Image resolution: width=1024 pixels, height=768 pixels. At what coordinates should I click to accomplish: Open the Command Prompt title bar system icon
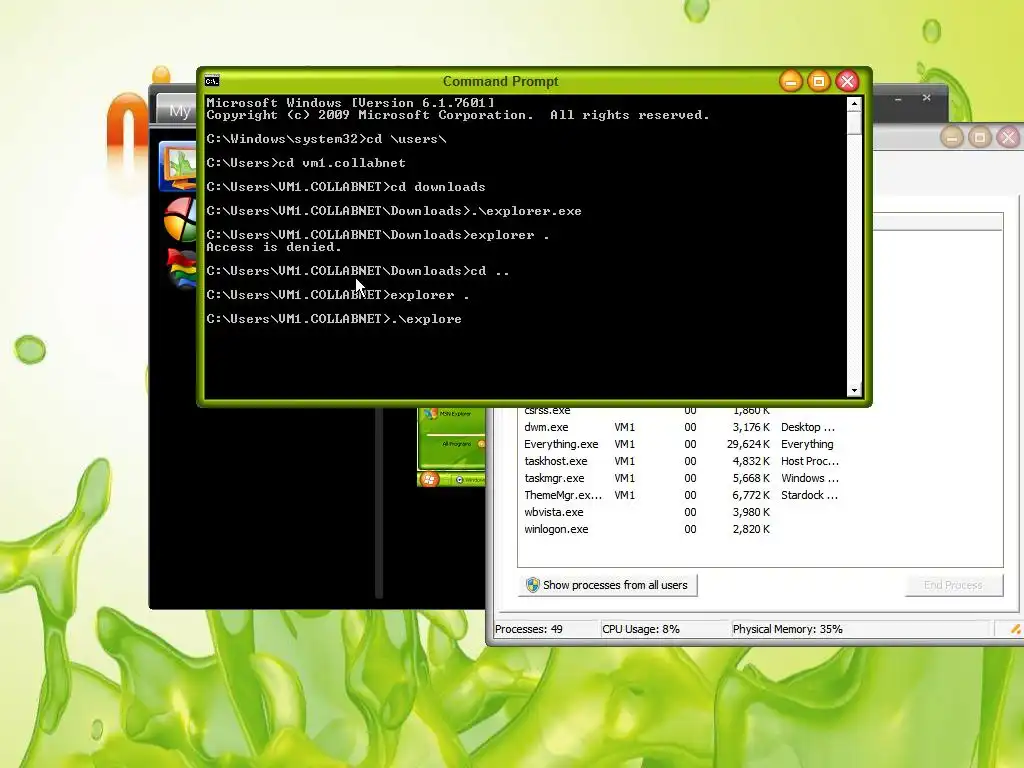pos(212,81)
